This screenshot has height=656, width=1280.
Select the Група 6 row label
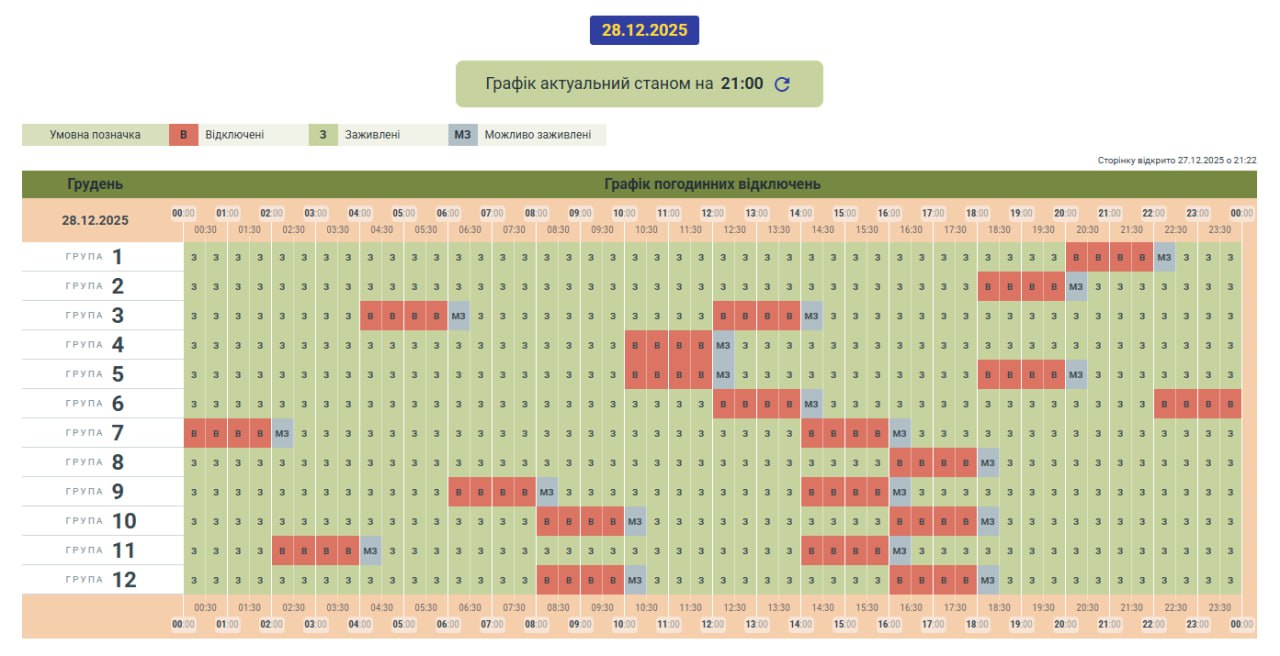[x=95, y=404]
